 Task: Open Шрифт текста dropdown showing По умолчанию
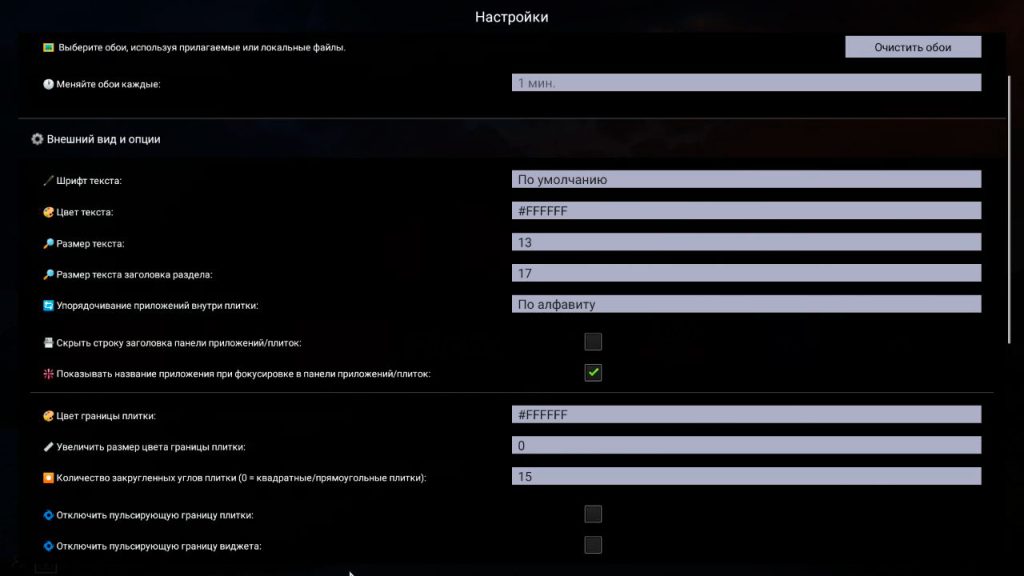tap(746, 179)
